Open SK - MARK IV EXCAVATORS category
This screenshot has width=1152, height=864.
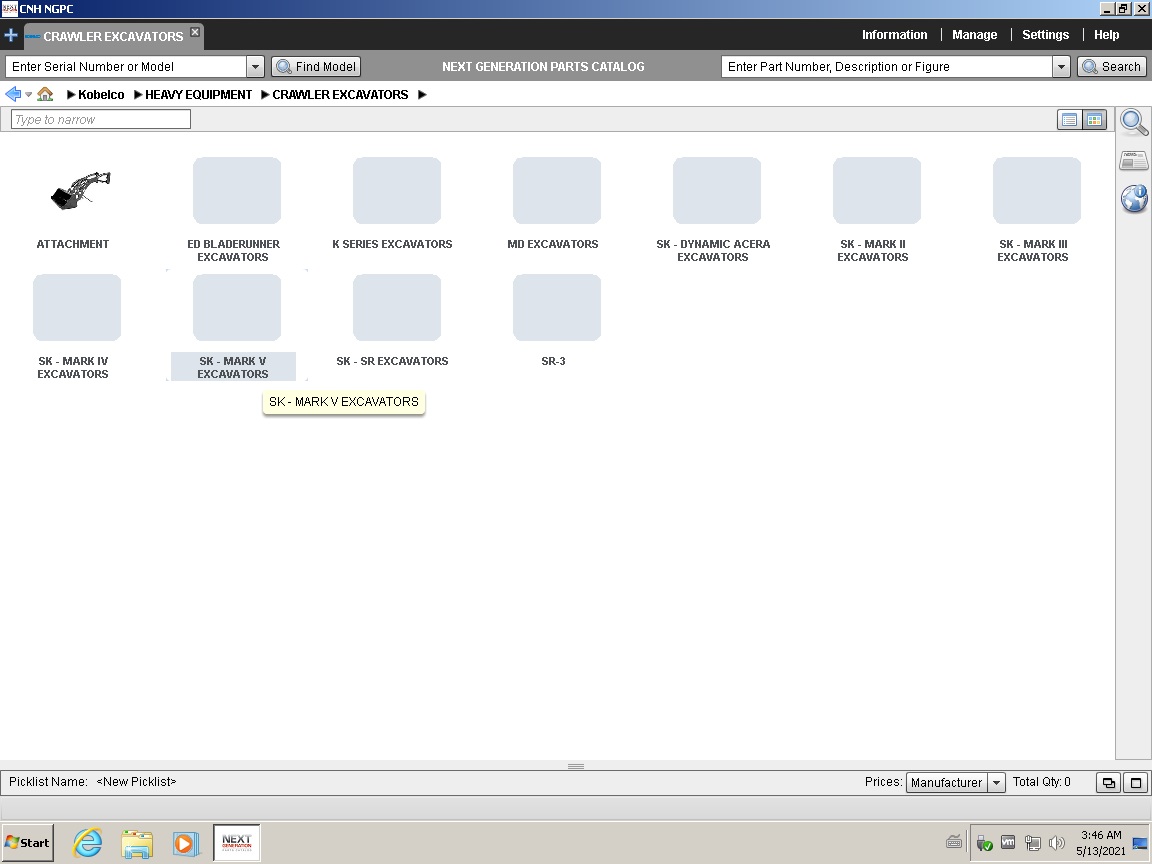tap(77, 308)
